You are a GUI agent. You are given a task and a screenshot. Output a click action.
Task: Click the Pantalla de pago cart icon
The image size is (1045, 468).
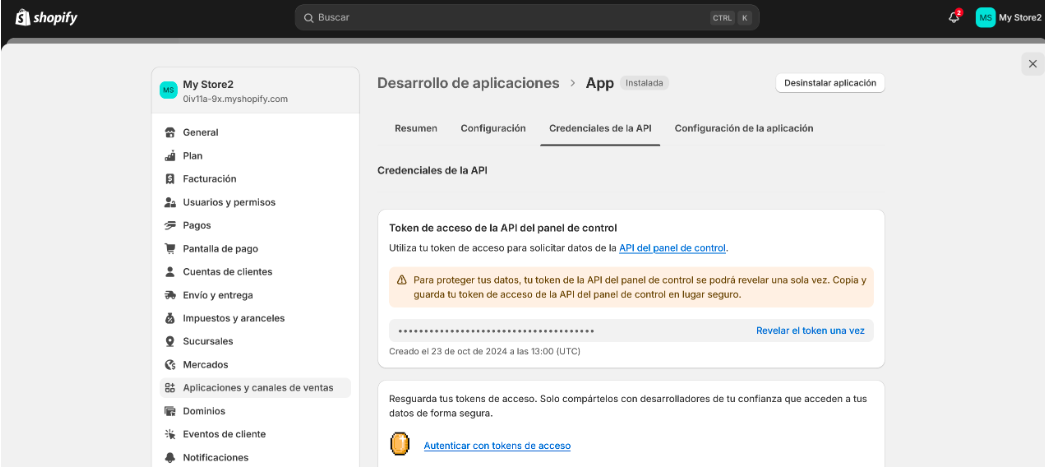pyautogui.click(x=170, y=249)
